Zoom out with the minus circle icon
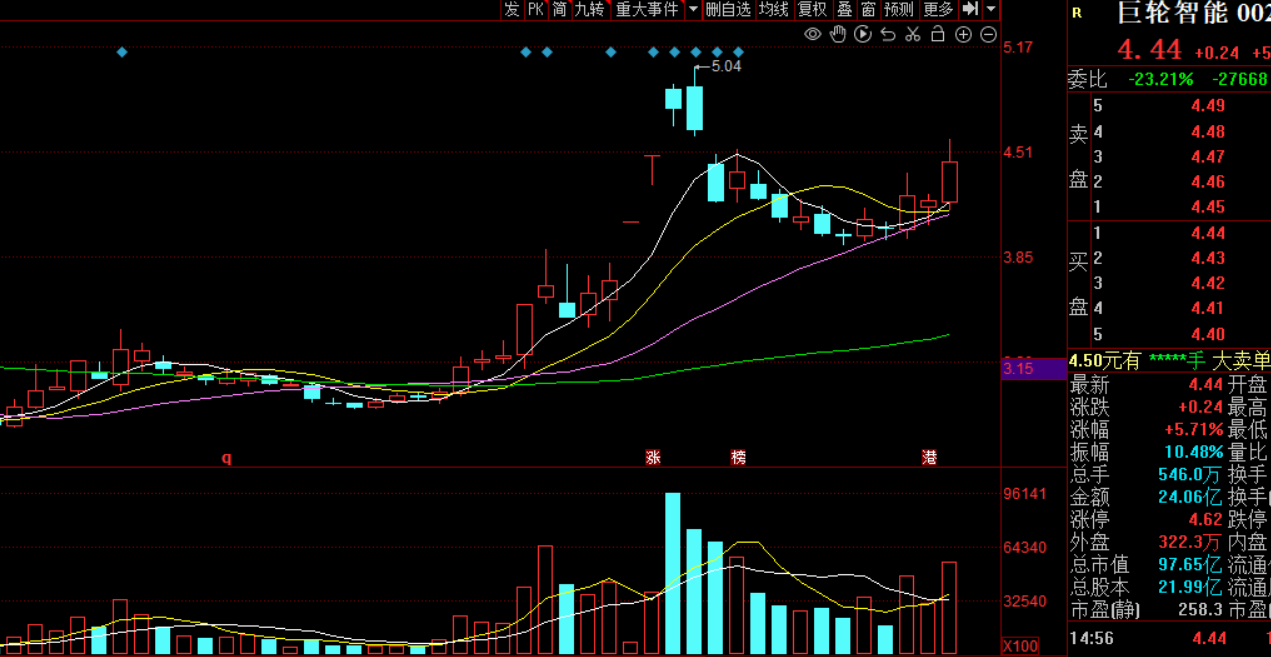The width and height of the screenshot is (1271, 657). (x=988, y=34)
